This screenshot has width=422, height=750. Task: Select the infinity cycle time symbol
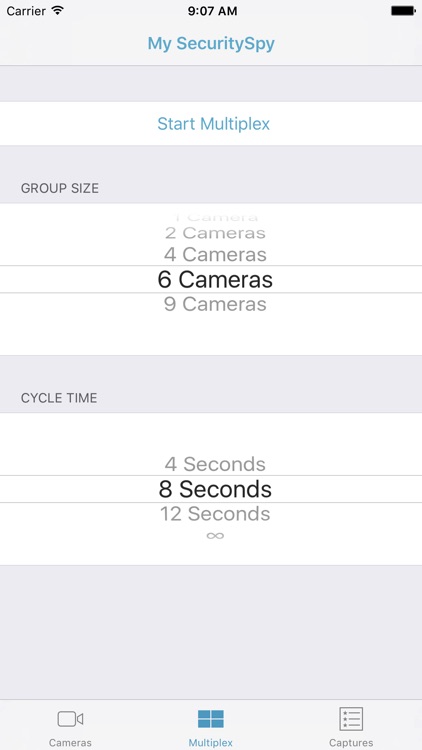coord(215,535)
